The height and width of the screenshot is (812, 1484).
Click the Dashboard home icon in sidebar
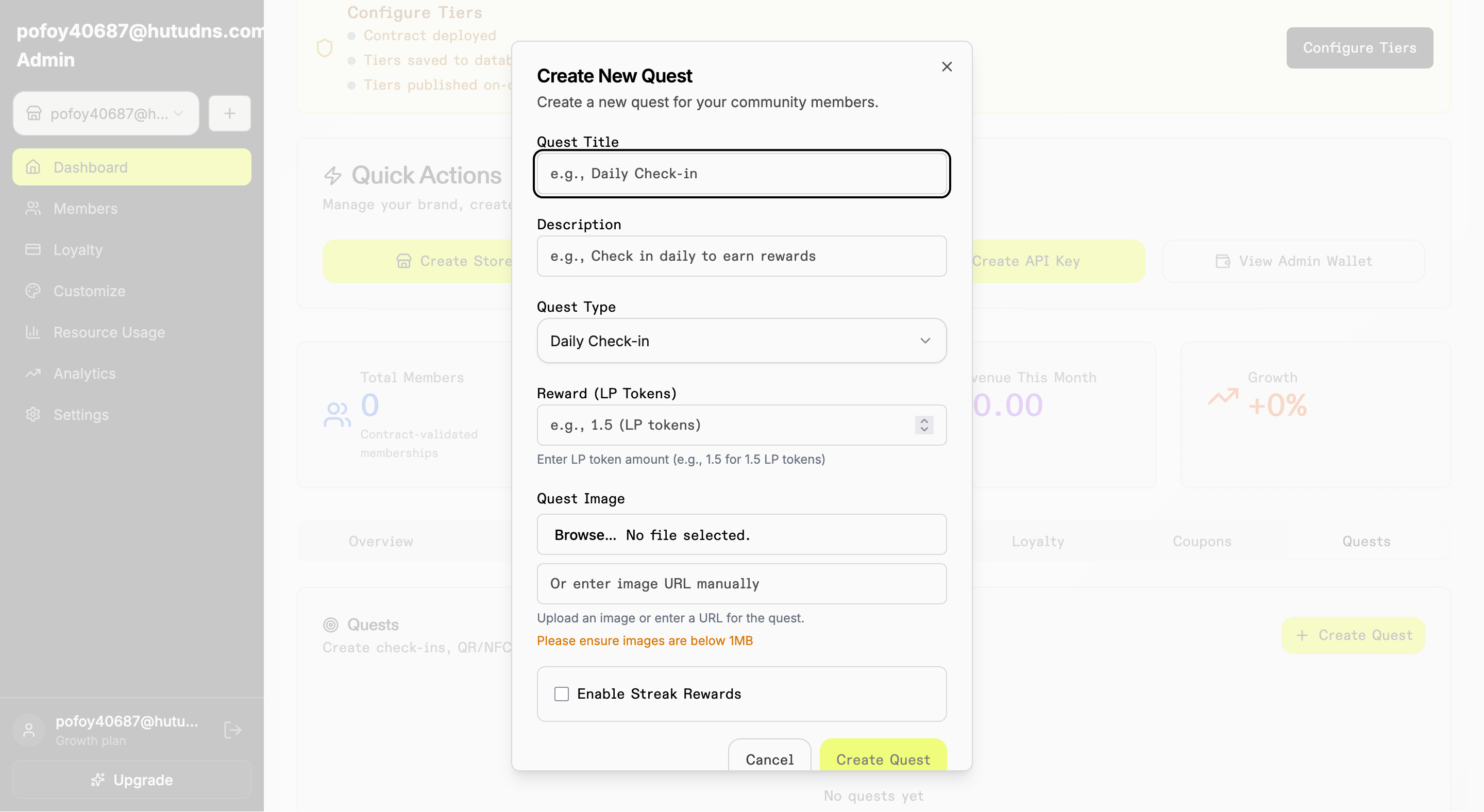tap(33, 167)
